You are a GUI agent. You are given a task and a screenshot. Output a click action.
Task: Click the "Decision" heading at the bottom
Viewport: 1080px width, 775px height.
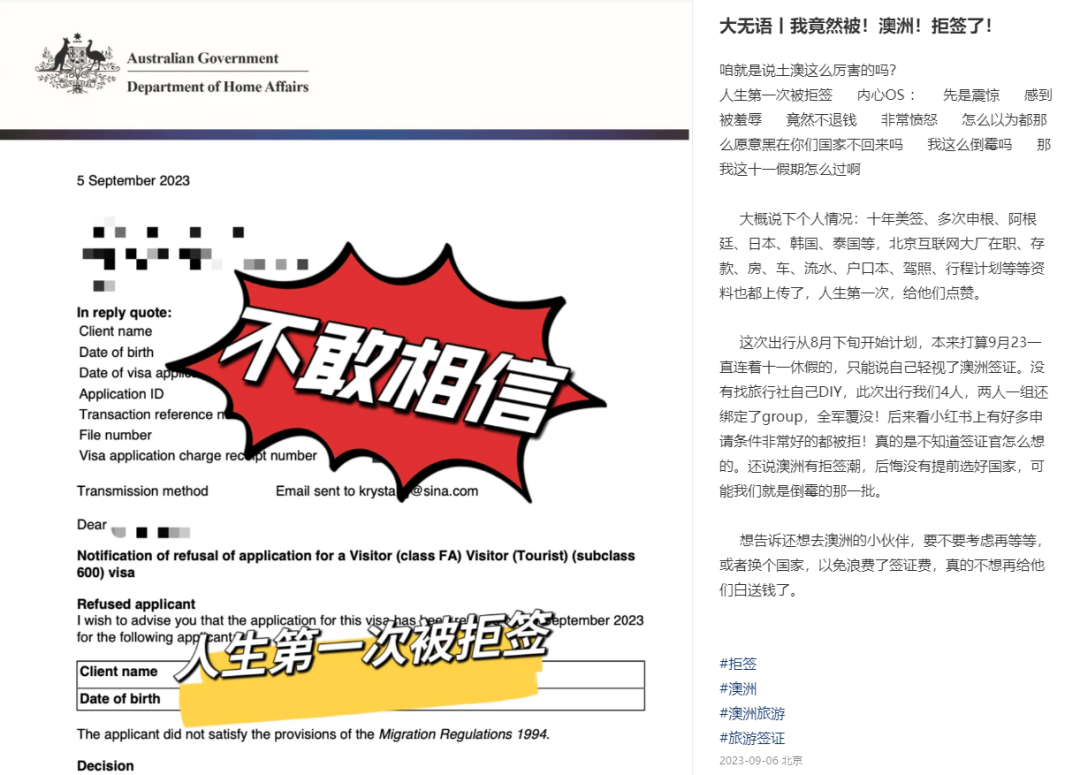point(105,766)
